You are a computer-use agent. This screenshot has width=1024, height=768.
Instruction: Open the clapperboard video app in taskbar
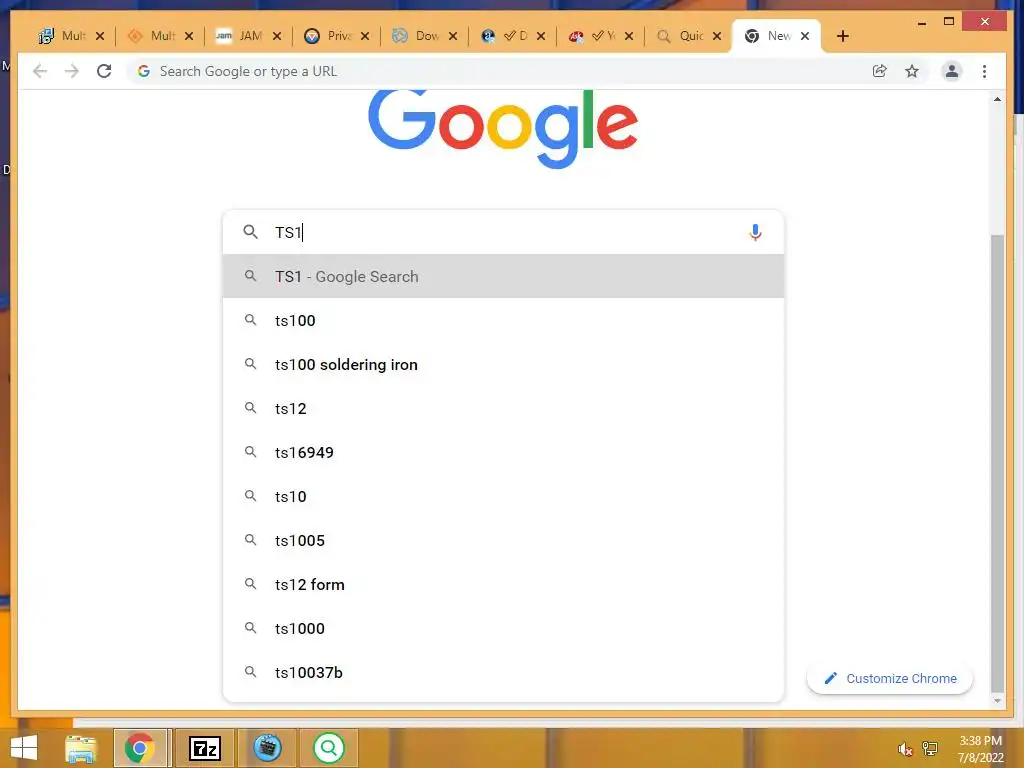click(x=267, y=748)
